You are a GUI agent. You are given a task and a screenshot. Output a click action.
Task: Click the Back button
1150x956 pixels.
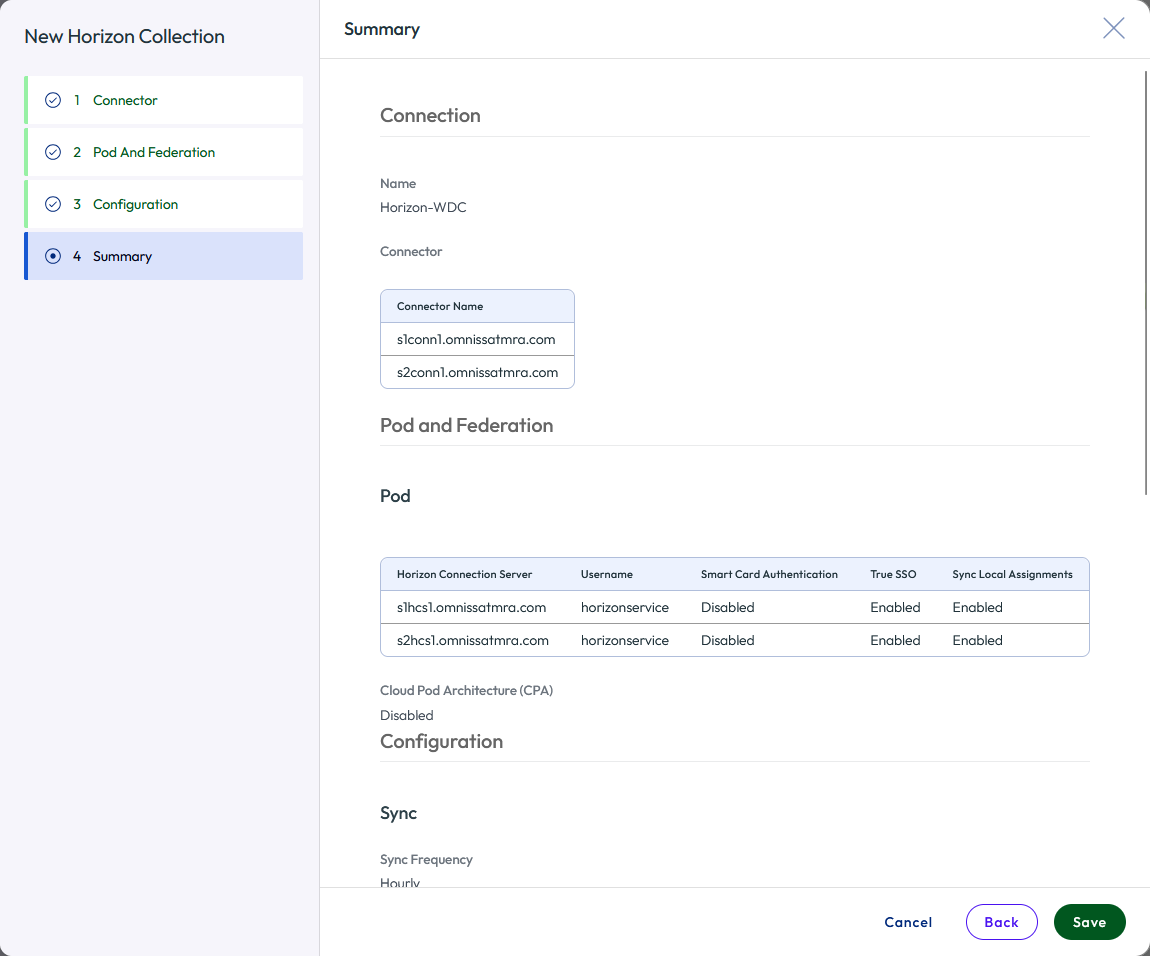(x=1001, y=922)
